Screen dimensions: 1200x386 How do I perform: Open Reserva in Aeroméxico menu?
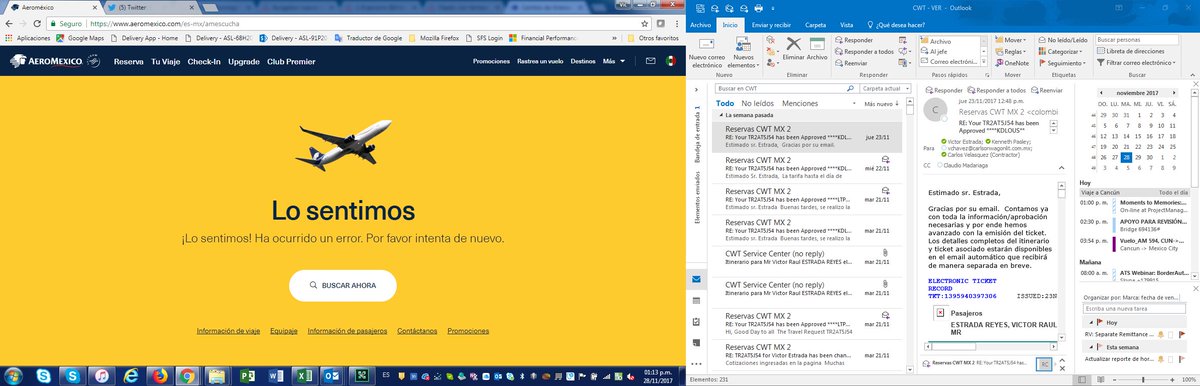(129, 62)
